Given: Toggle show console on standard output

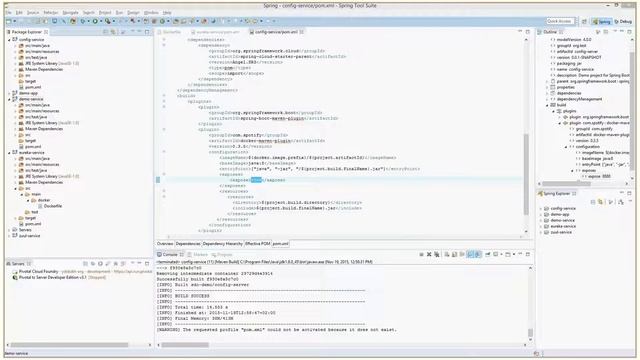Looking at the screenshot, I should coord(470,254).
